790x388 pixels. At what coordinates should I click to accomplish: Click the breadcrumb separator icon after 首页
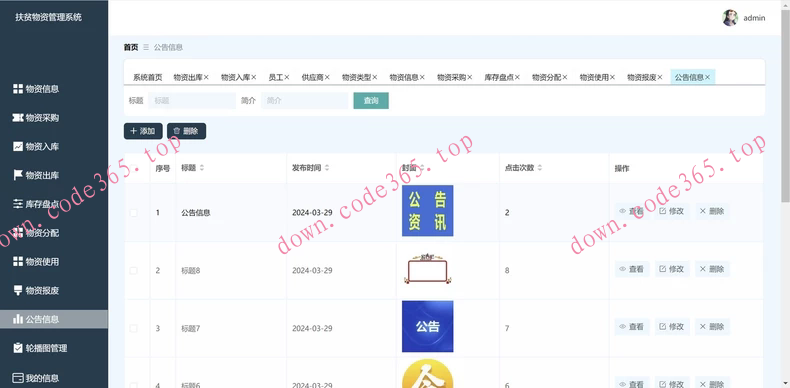(x=146, y=47)
